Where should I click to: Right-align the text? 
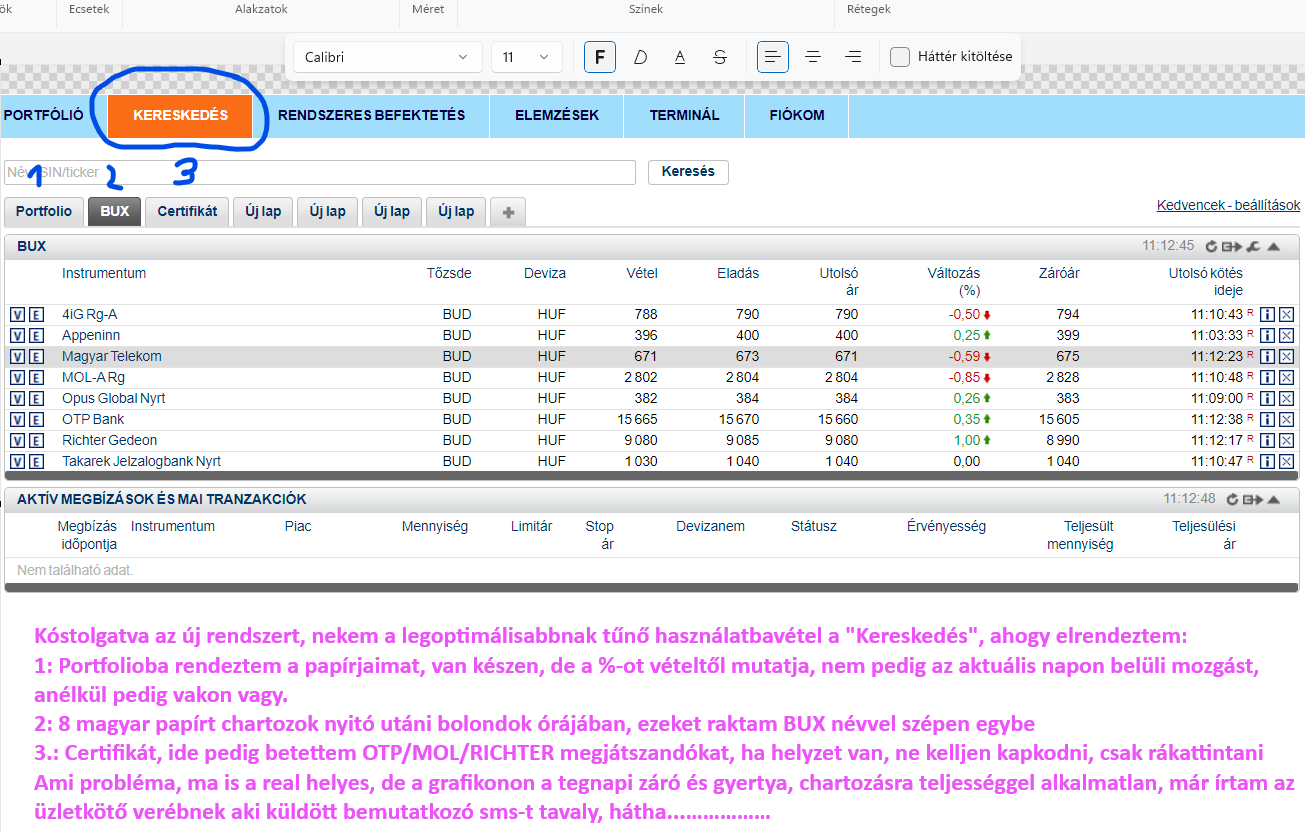(853, 57)
